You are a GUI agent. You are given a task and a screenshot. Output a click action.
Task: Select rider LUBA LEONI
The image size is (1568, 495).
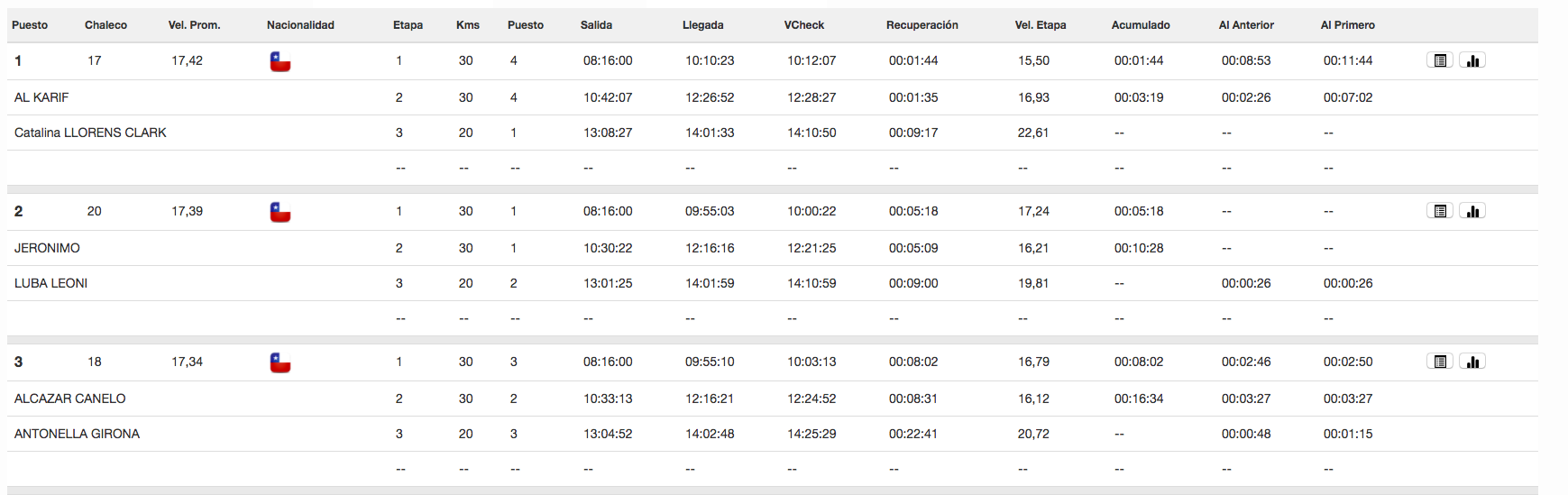click(50, 283)
